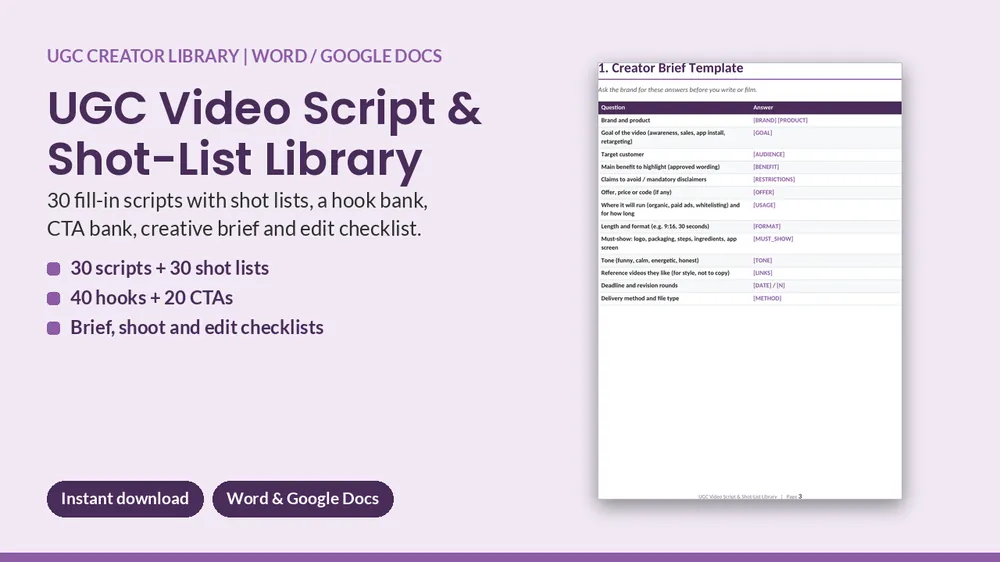Screen dimensions: 1000x562
Task: Click 'Ask the brand for these answers' note
Action: [x=677, y=90]
